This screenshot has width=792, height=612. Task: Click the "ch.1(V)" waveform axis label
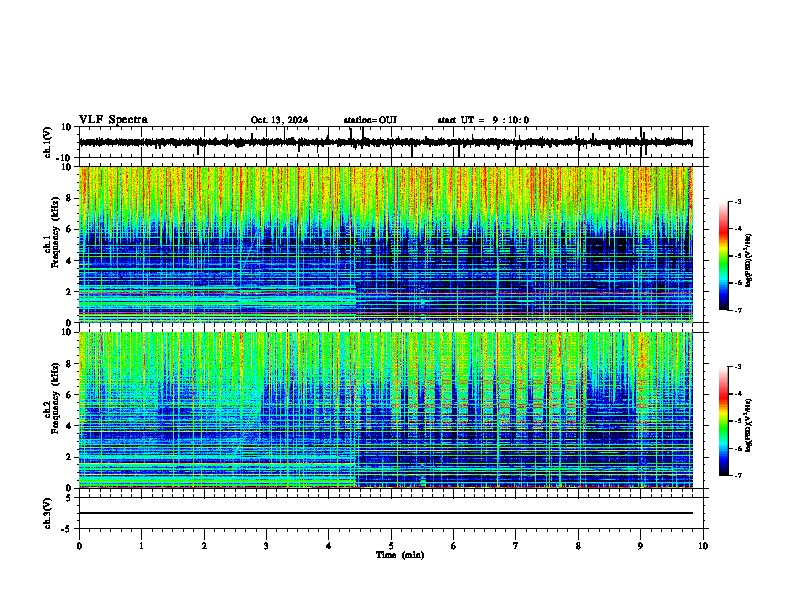48,142
